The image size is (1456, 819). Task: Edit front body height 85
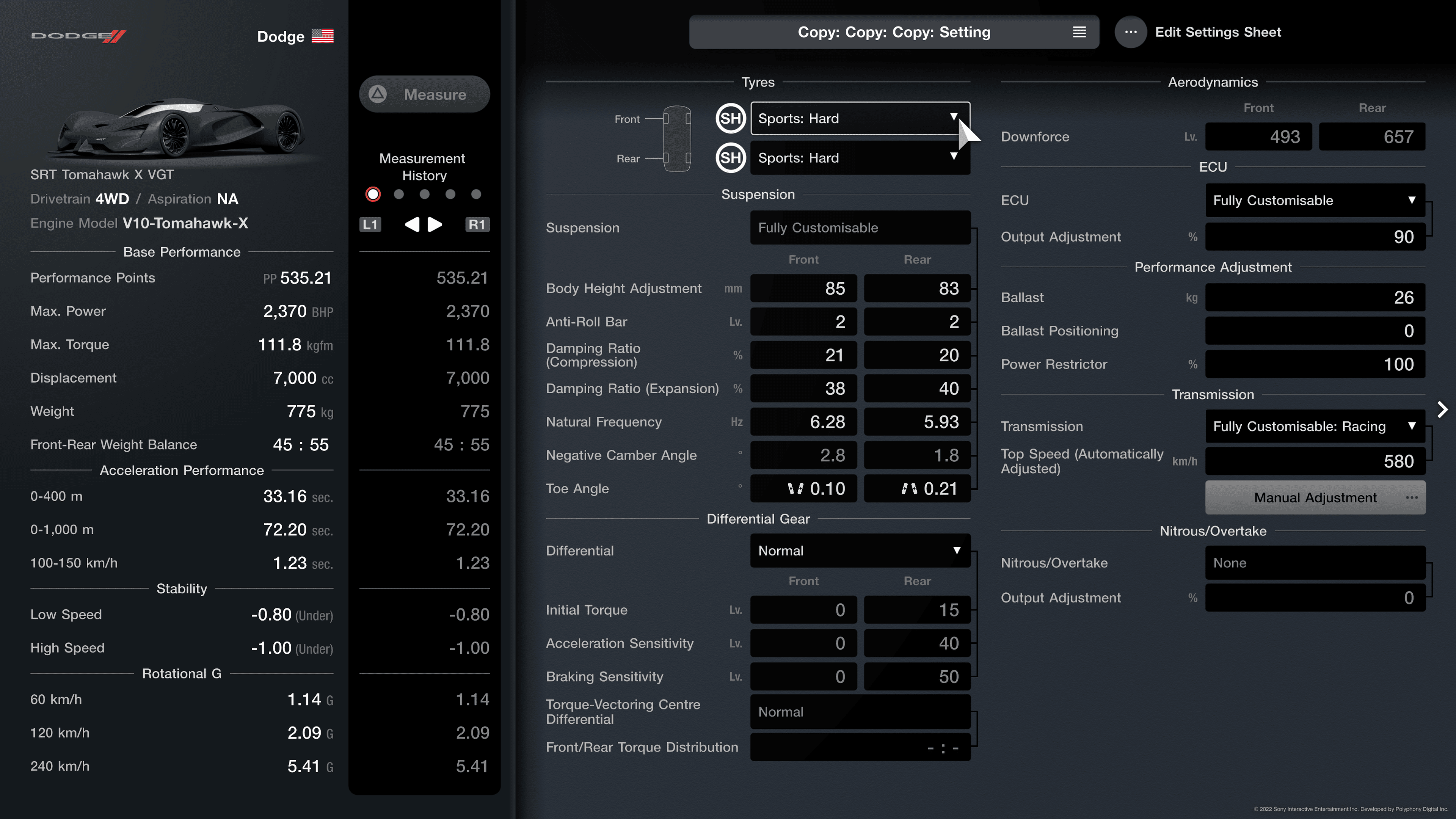pyautogui.click(x=803, y=288)
